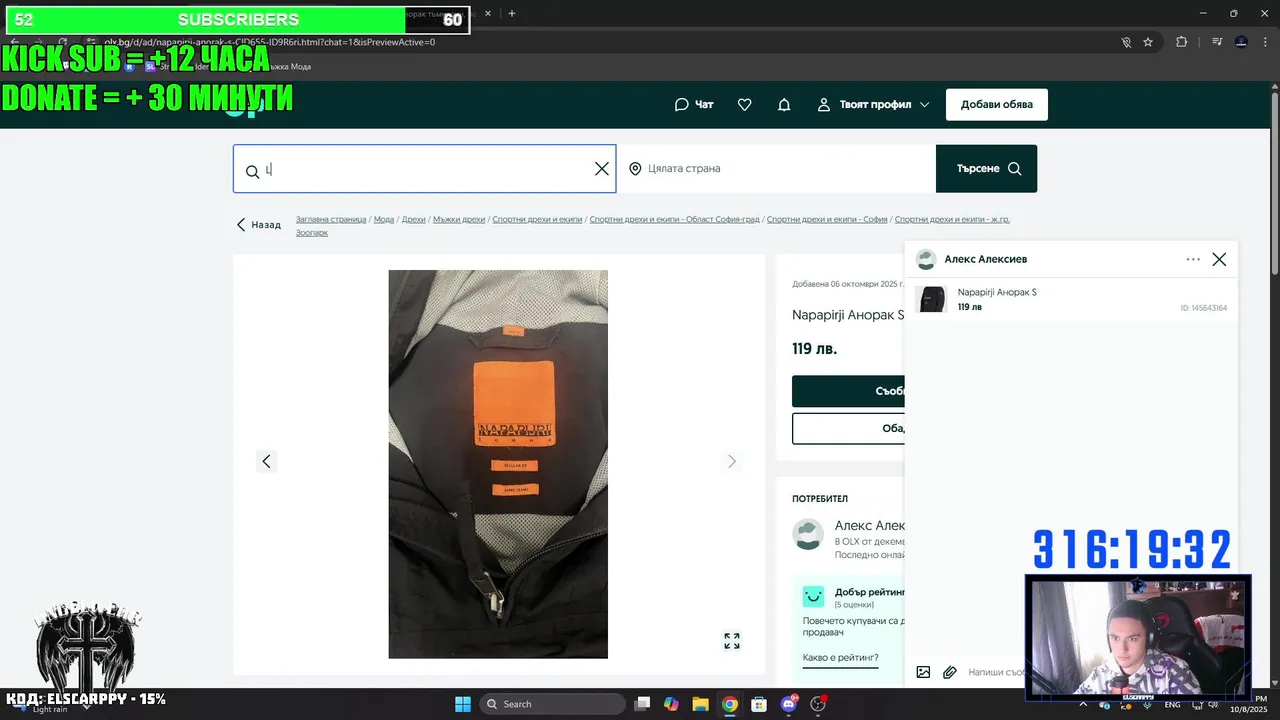Image resolution: width=1280 pixels, height=720 pixels.
Task: Open Дрехи breadcrumb link
Action: (x=414, y=219)
